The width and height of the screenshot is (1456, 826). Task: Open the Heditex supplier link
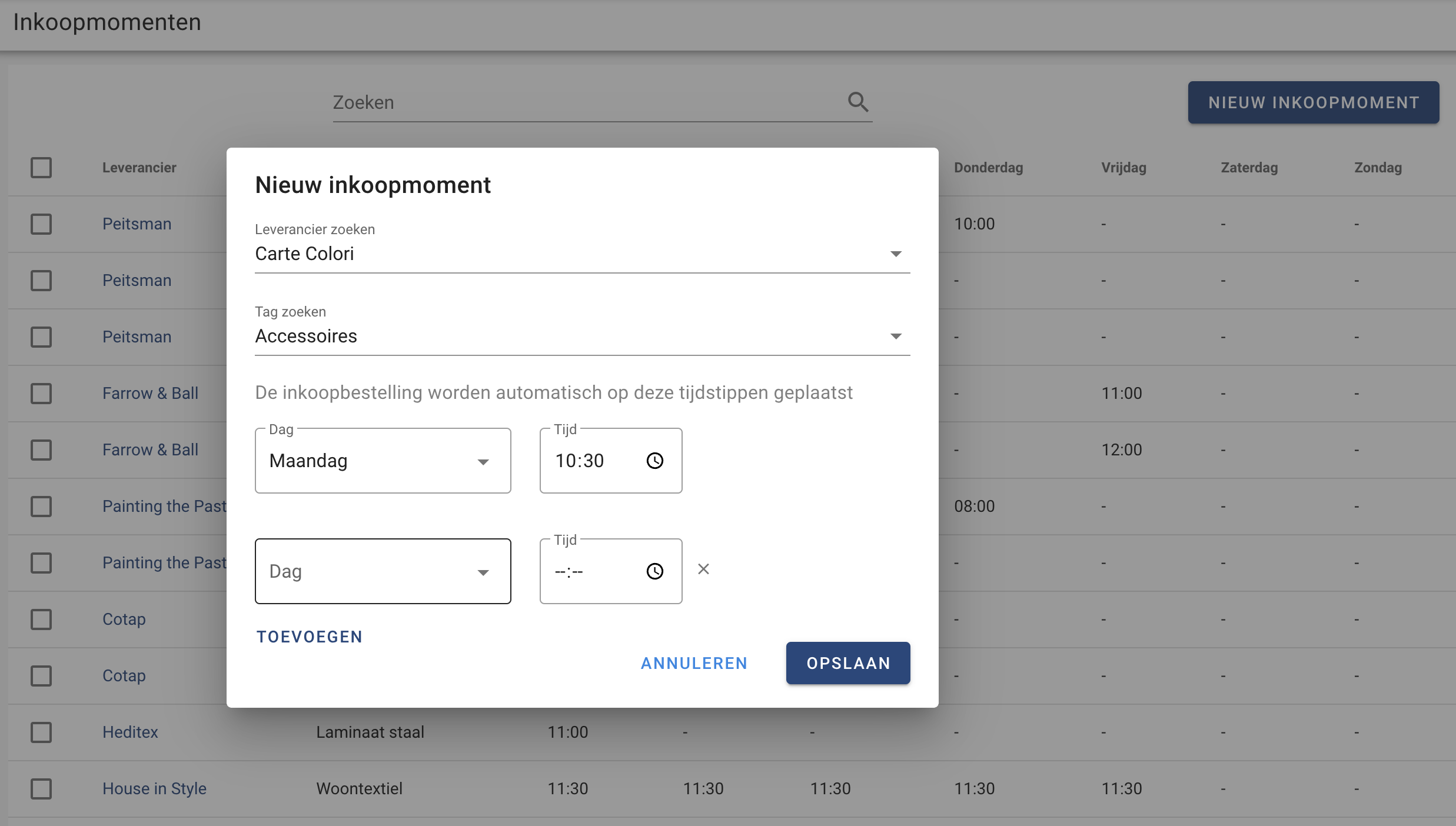(x=130, y=732)
